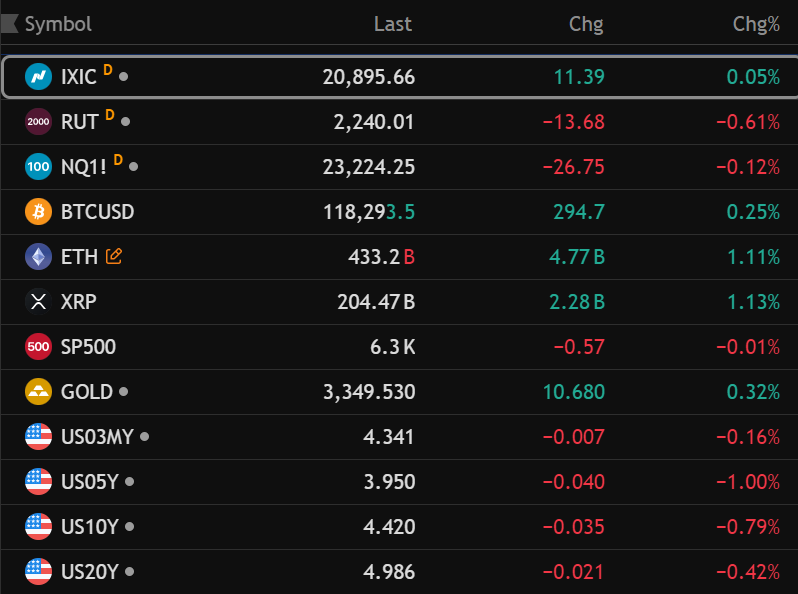
Task: Click the US flag icon for US20Y
Action: 38,572
